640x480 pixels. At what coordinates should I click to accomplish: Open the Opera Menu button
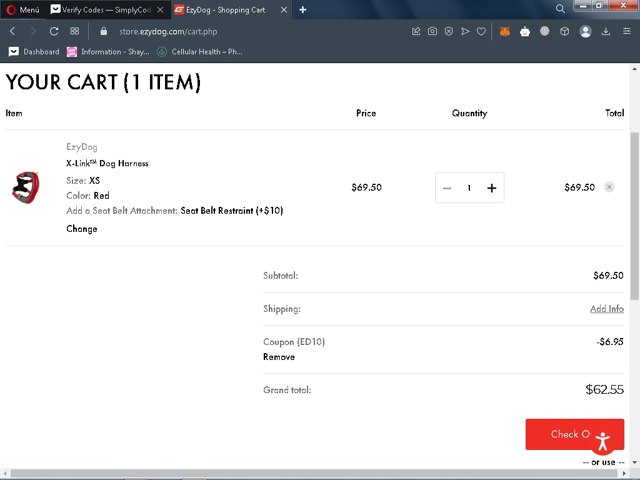pyautogui.click(x=22, y=10)
